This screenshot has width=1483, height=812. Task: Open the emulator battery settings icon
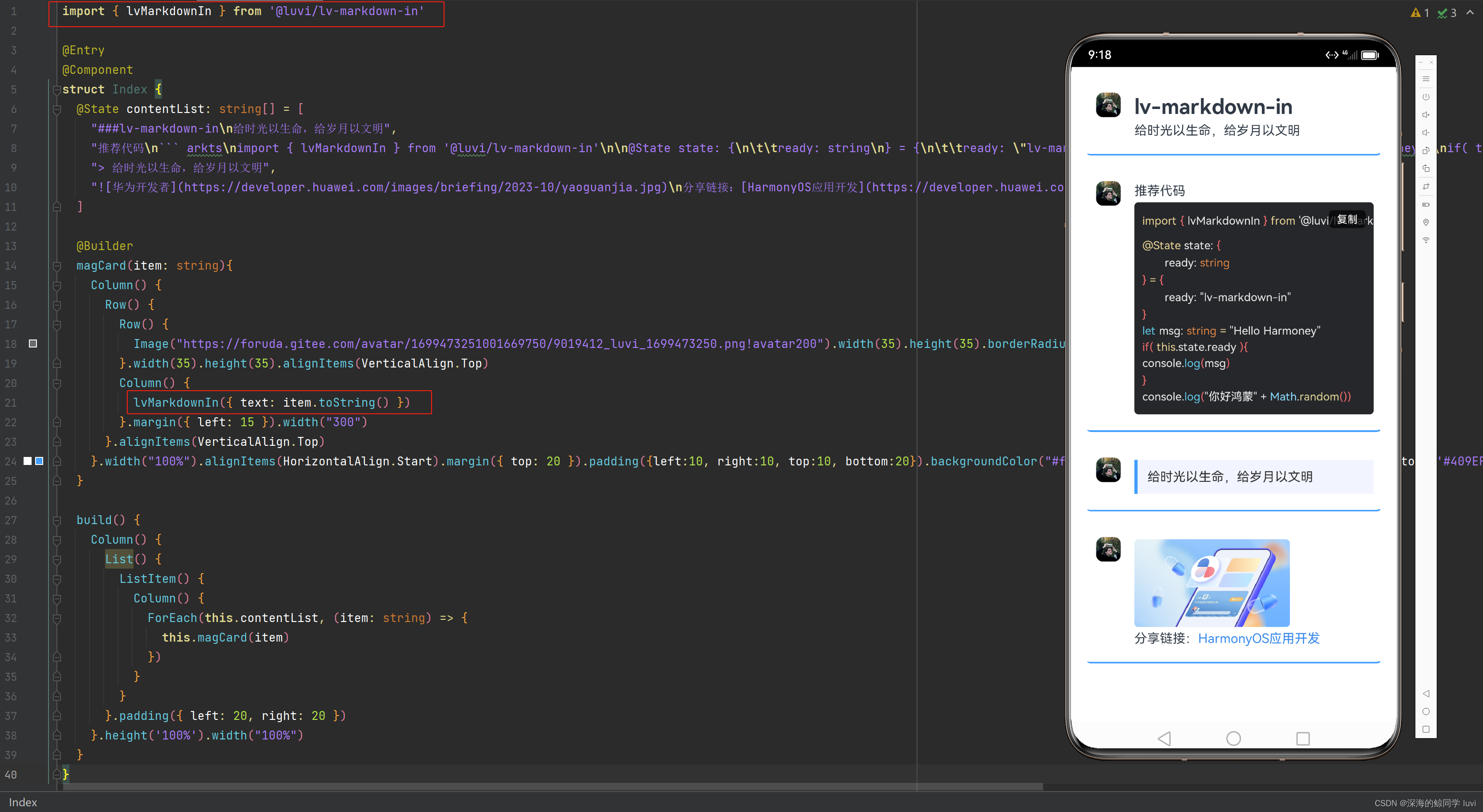point(1426,204)
